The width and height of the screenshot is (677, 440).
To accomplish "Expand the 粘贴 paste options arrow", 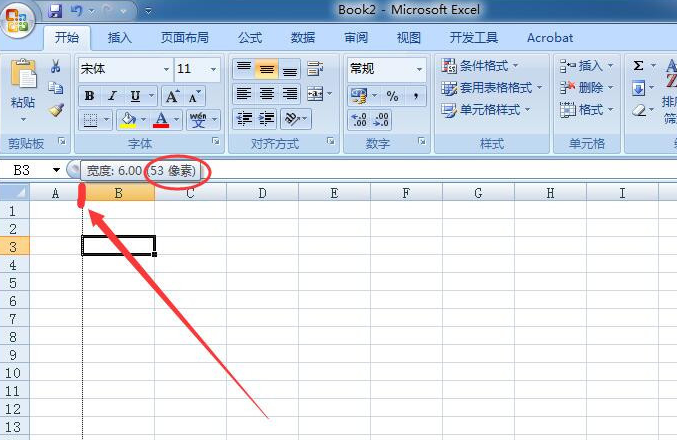I will click(23, 119).
